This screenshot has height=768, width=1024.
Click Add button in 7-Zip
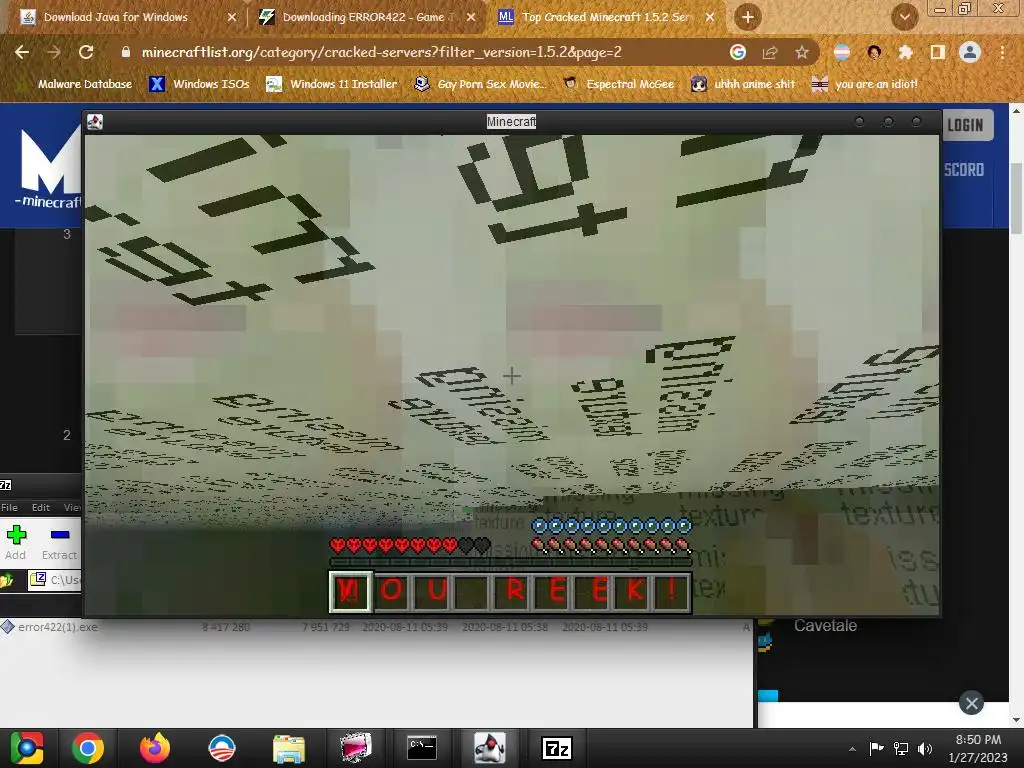16,543
